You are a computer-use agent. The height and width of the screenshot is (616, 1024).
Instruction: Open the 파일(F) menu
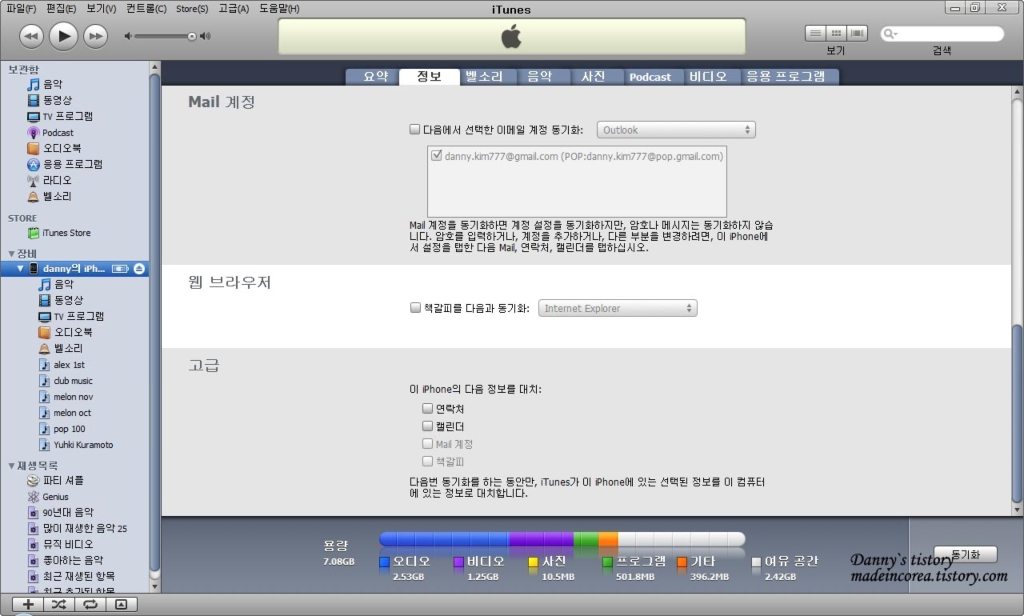pyautogui.click(x=21, y=8)
